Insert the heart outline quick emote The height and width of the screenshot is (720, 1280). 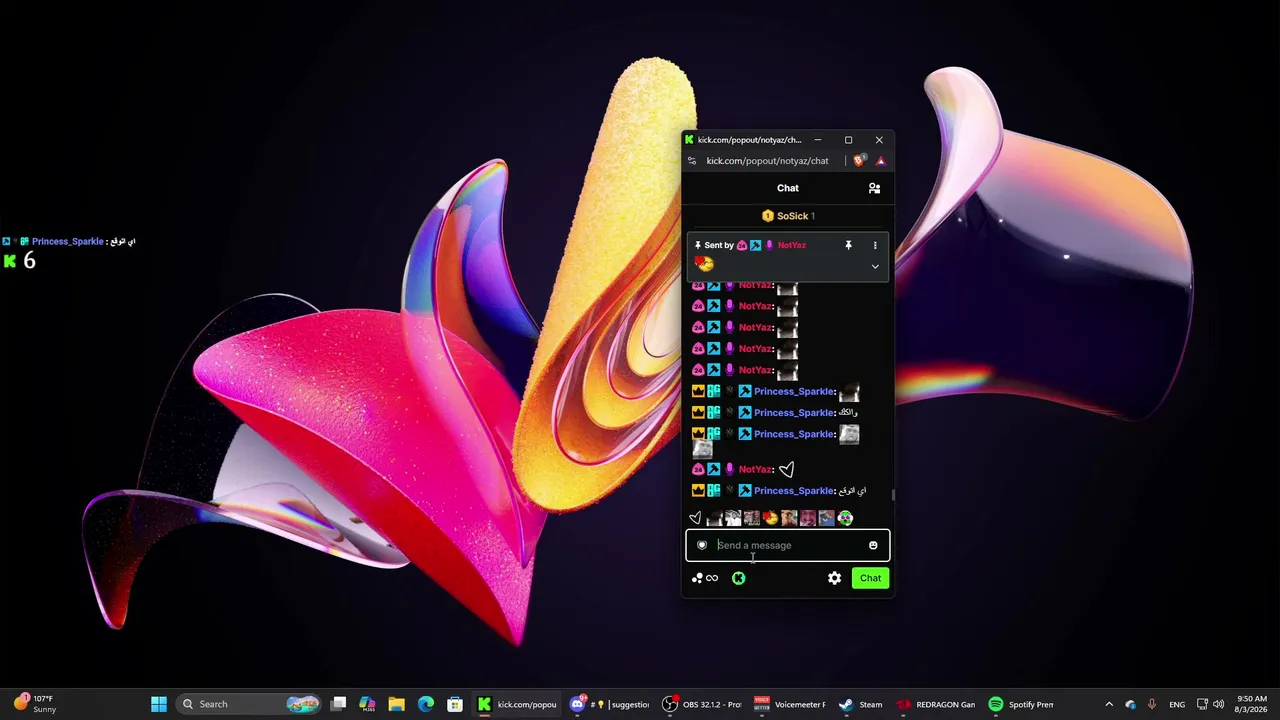pos(696,518)
